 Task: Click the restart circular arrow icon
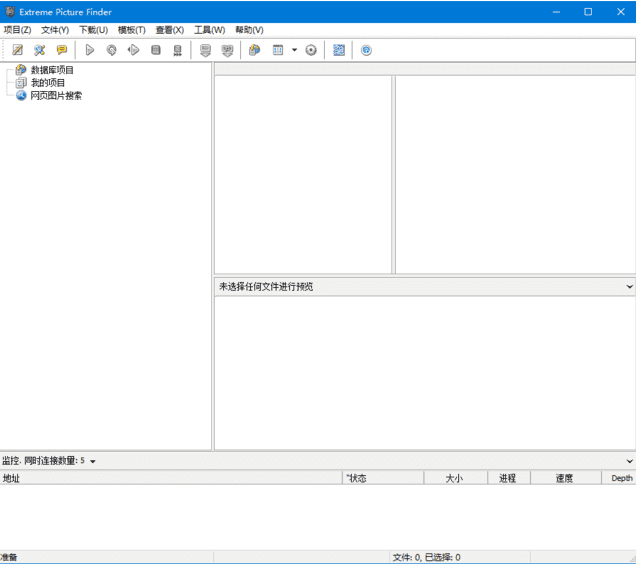pos(112,50)
